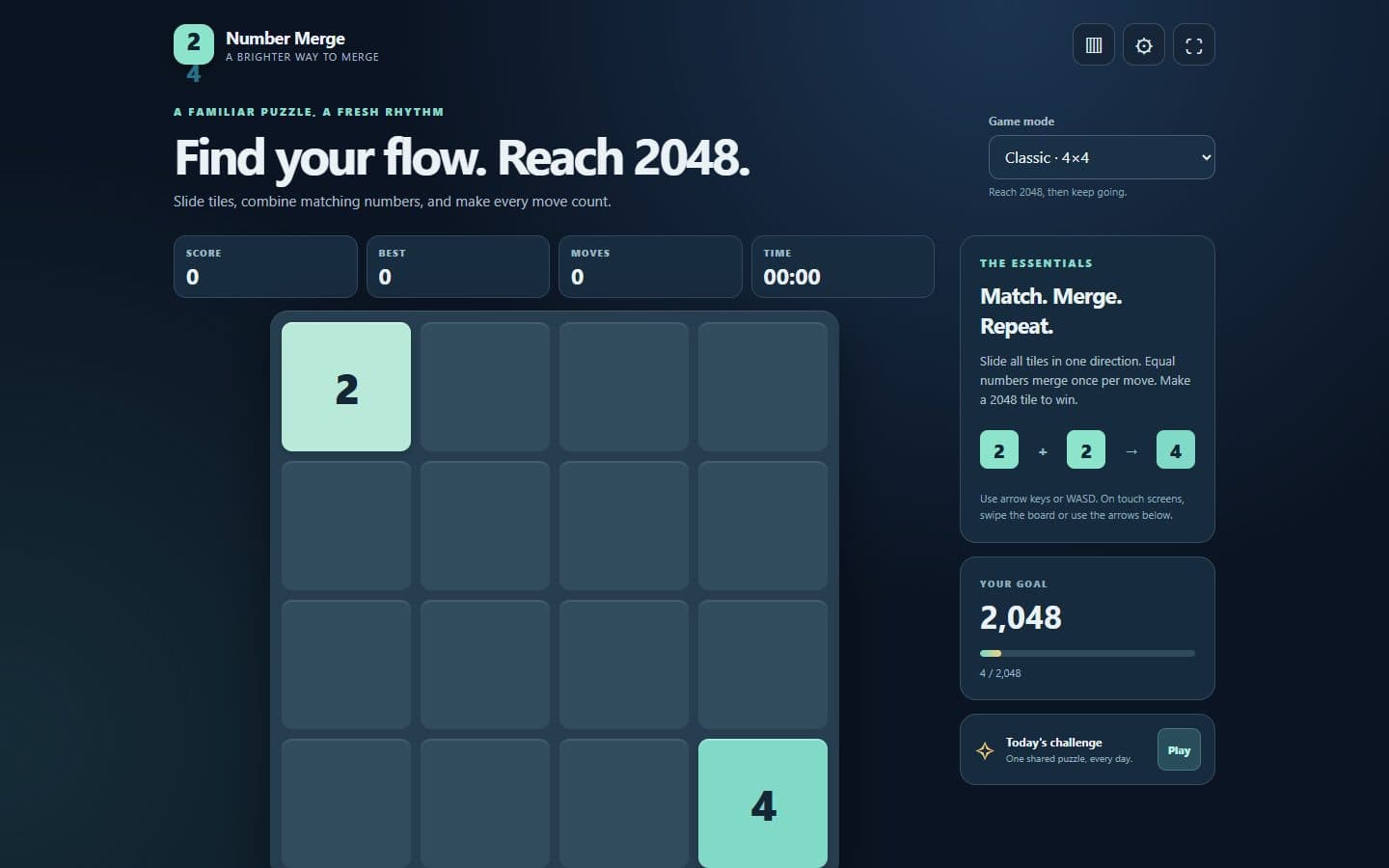Click the "Use arrow keys or WASD" instructions

click(x=1082, y=507)
